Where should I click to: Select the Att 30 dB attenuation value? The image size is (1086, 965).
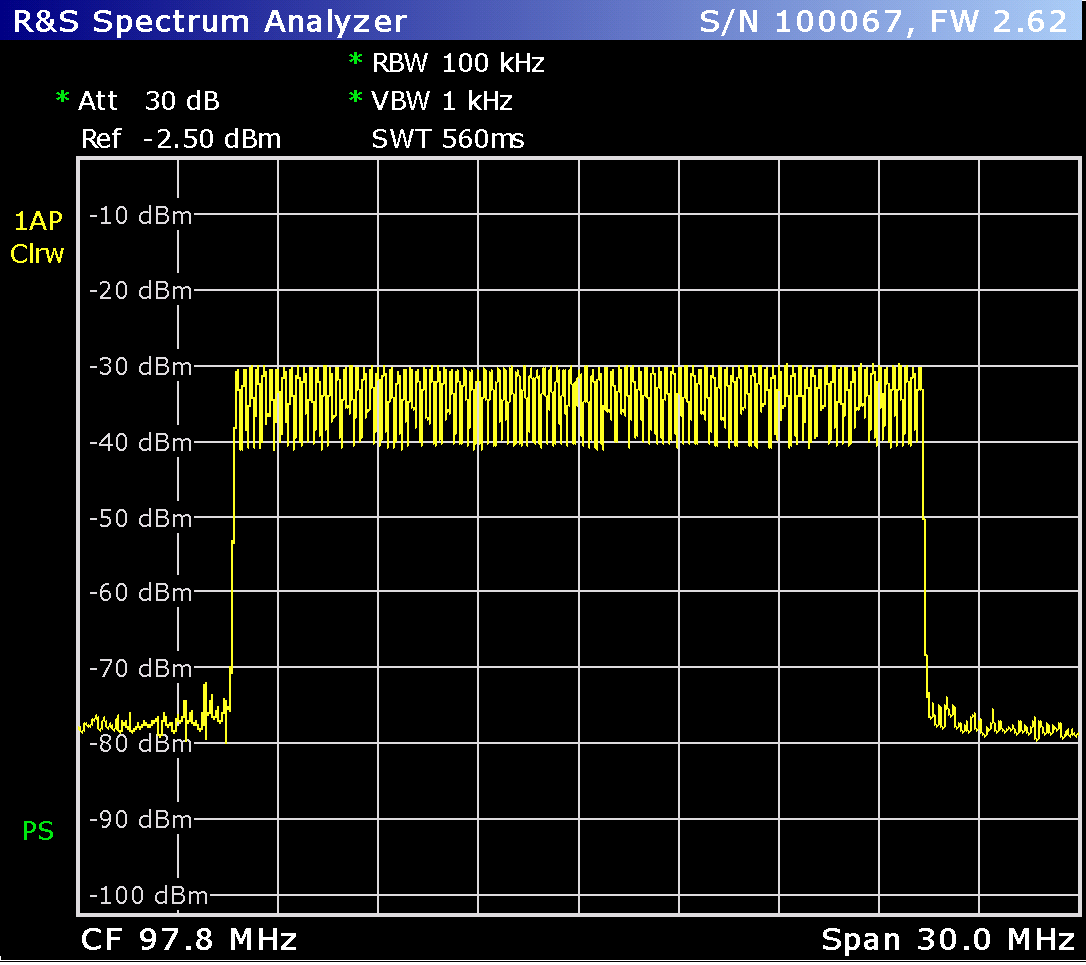click(149, 101)
